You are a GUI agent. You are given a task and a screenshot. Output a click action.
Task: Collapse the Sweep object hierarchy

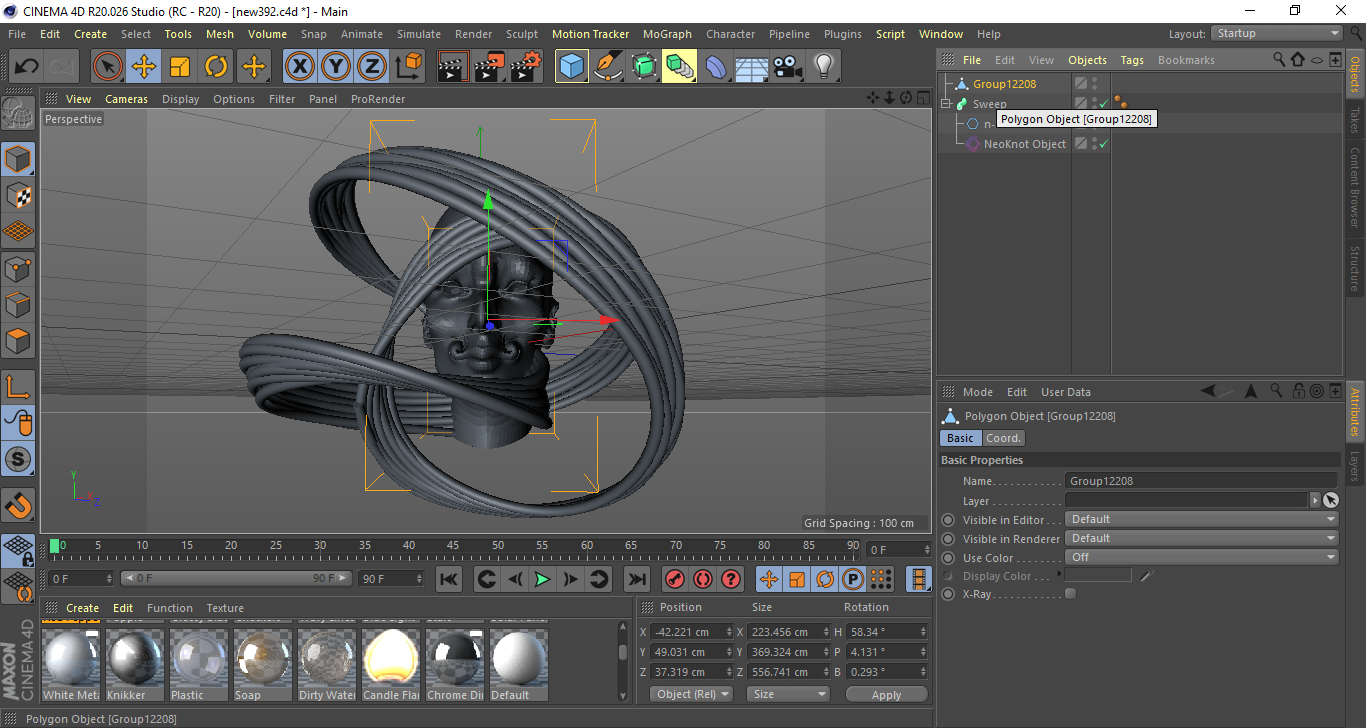pos(946,104)
